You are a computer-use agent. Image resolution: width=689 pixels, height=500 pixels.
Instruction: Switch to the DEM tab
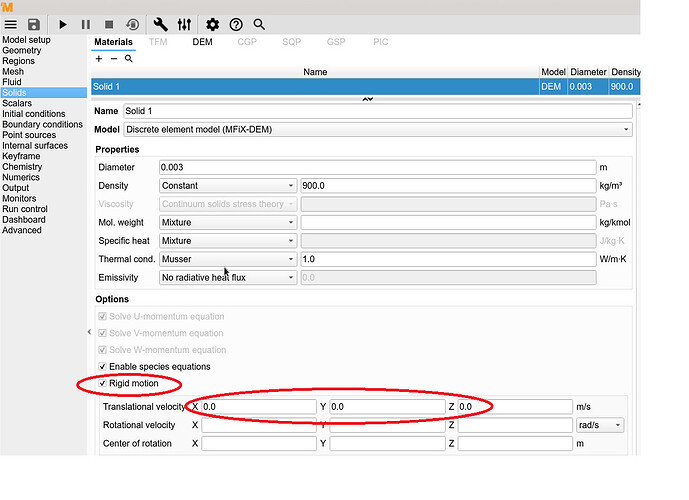(202, 42)
